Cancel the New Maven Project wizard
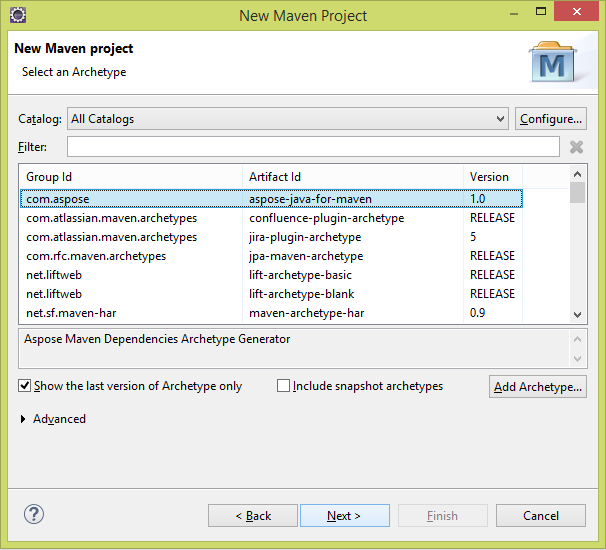The height and width of the screenshot is (550, 606). (541, 516)
